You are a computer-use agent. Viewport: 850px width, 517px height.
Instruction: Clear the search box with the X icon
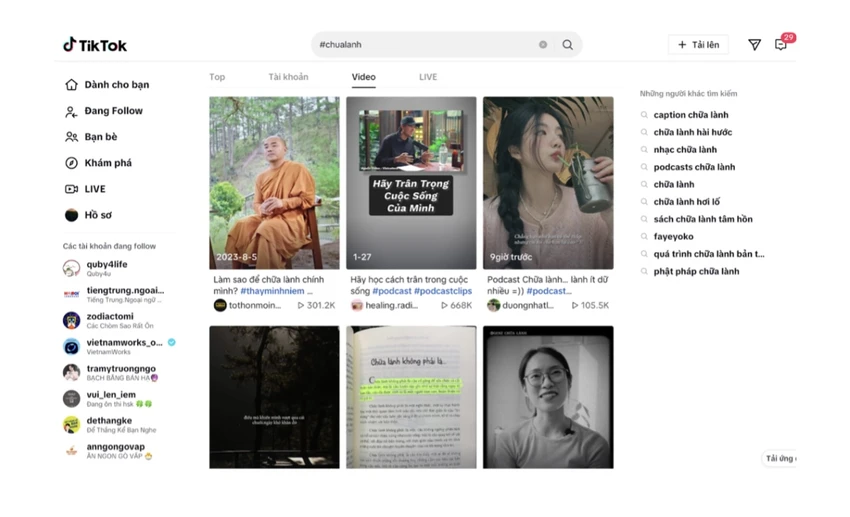[543, 44]
